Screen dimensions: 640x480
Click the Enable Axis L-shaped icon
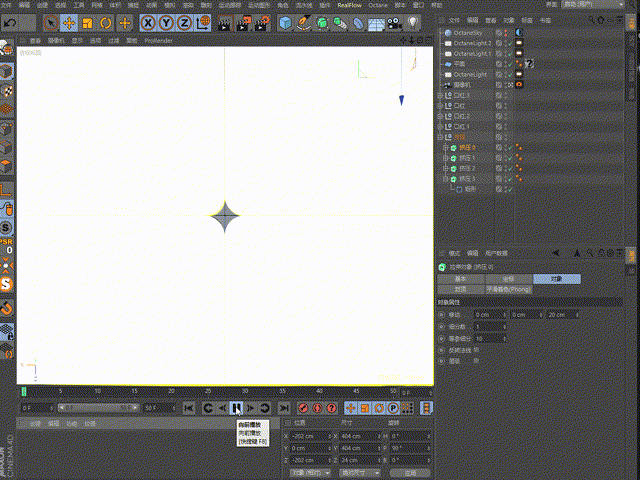(x=7, y=190)
